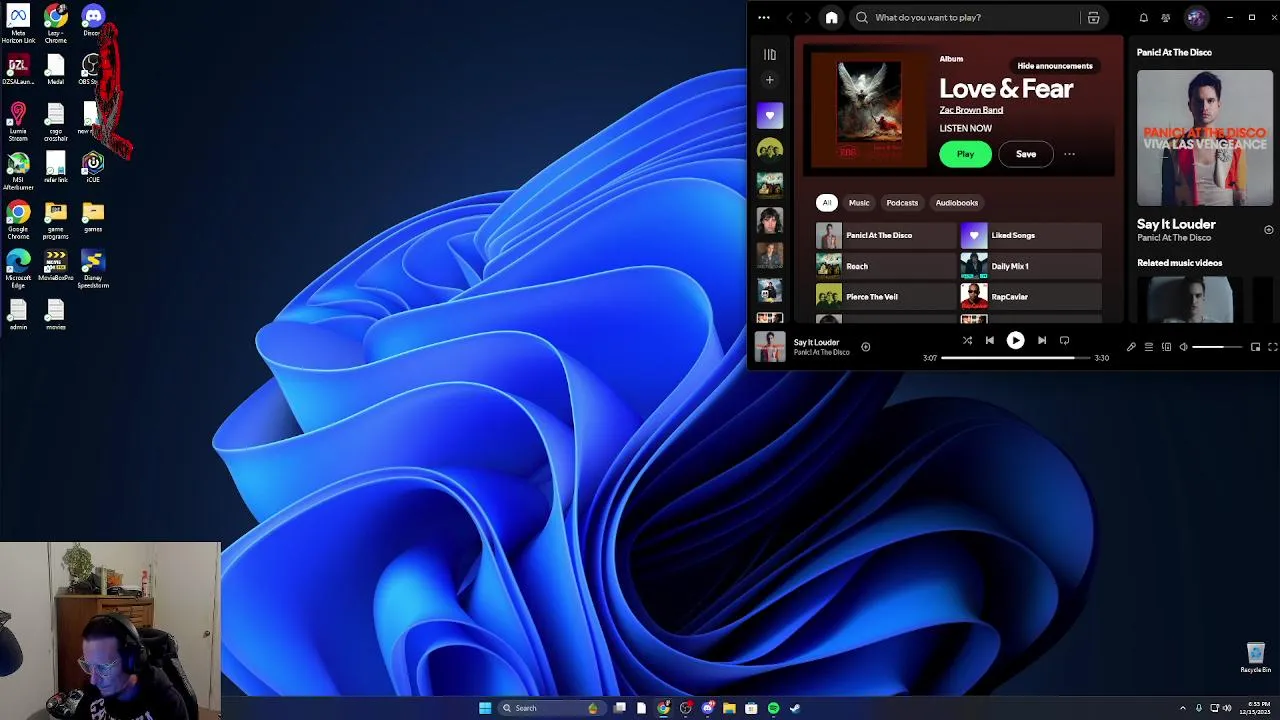
Task: Select the Audiobooks filter chip
Action: pos(957,203)
